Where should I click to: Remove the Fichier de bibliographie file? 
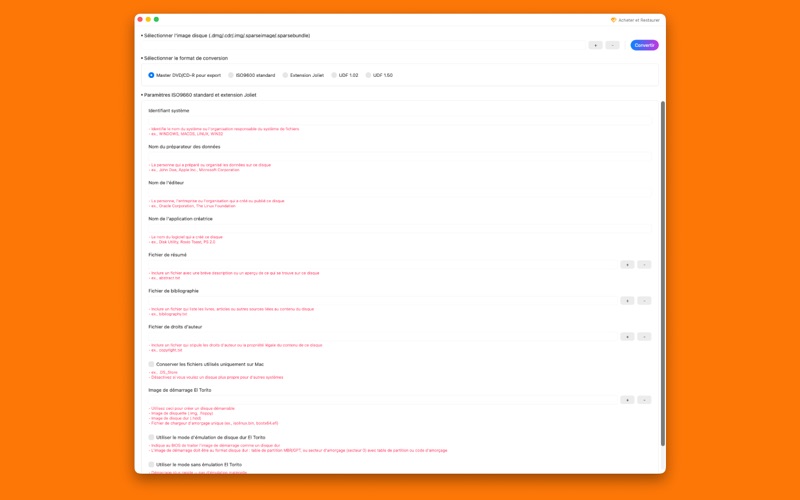tap(644, 301)
